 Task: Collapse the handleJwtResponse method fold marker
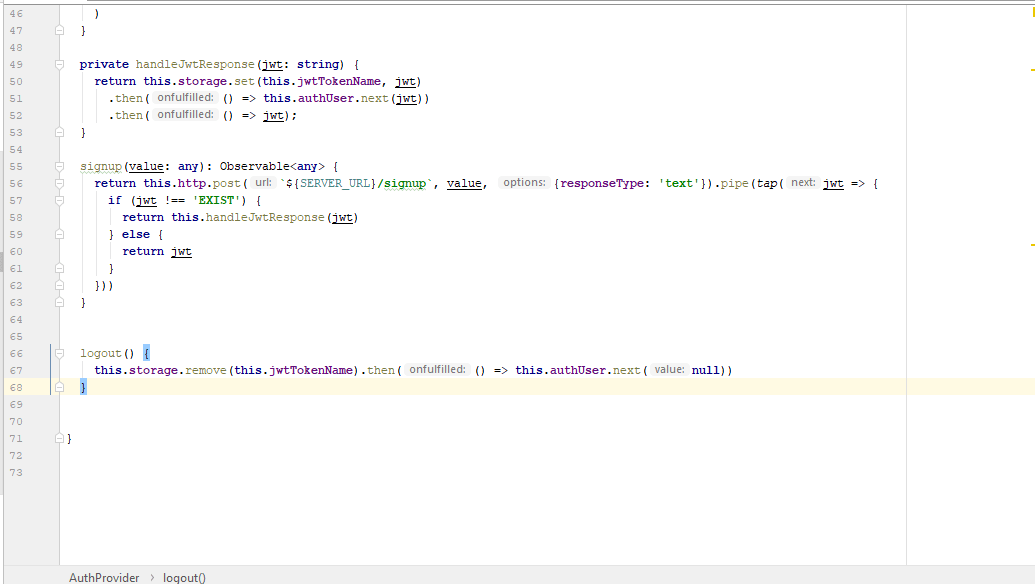(60, 64)
